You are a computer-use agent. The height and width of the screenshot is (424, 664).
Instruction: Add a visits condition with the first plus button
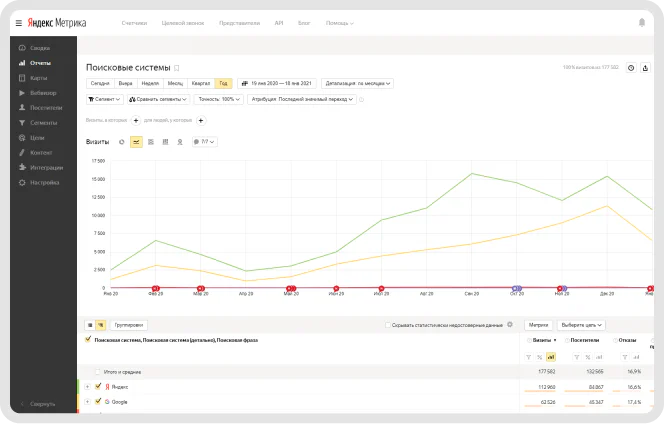pyautogui.click(x=136, y=121)
